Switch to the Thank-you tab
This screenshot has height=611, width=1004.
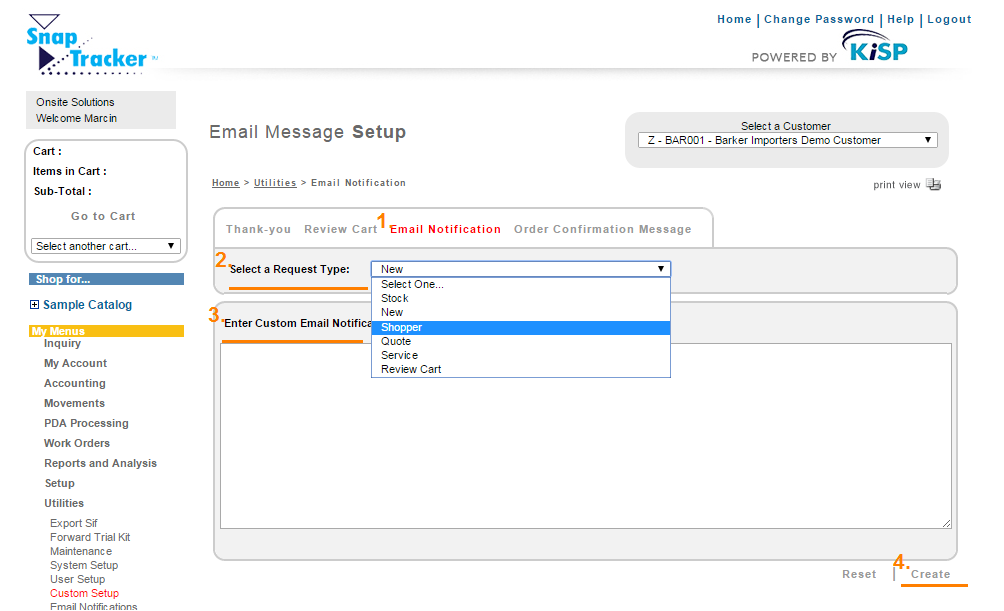[258, 229]
